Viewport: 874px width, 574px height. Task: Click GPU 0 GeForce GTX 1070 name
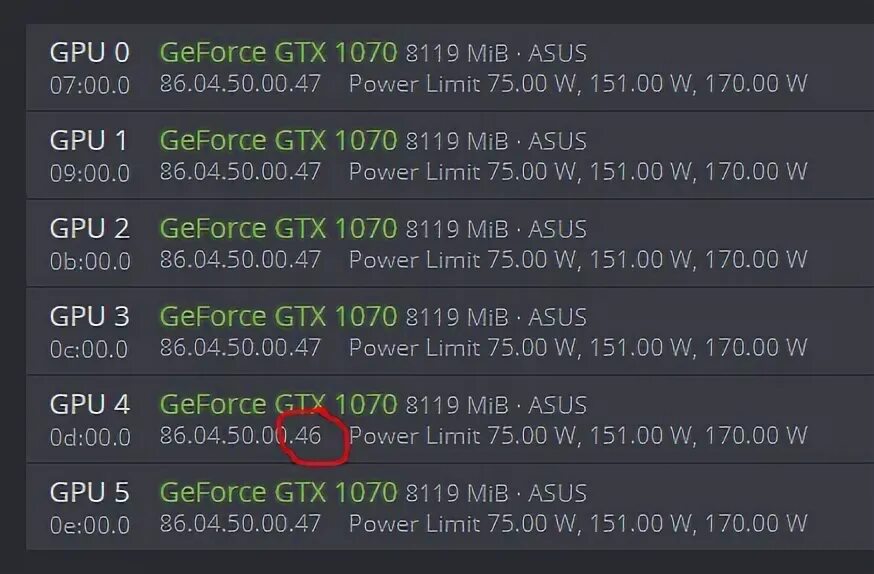tap(278, 53)
